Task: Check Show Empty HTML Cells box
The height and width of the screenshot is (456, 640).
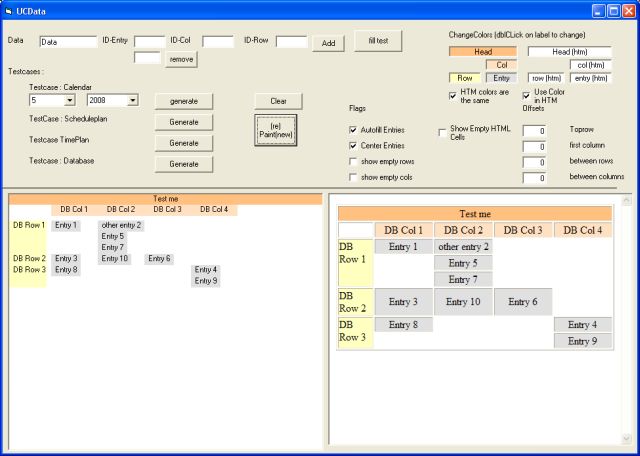Action: point(443,131)
